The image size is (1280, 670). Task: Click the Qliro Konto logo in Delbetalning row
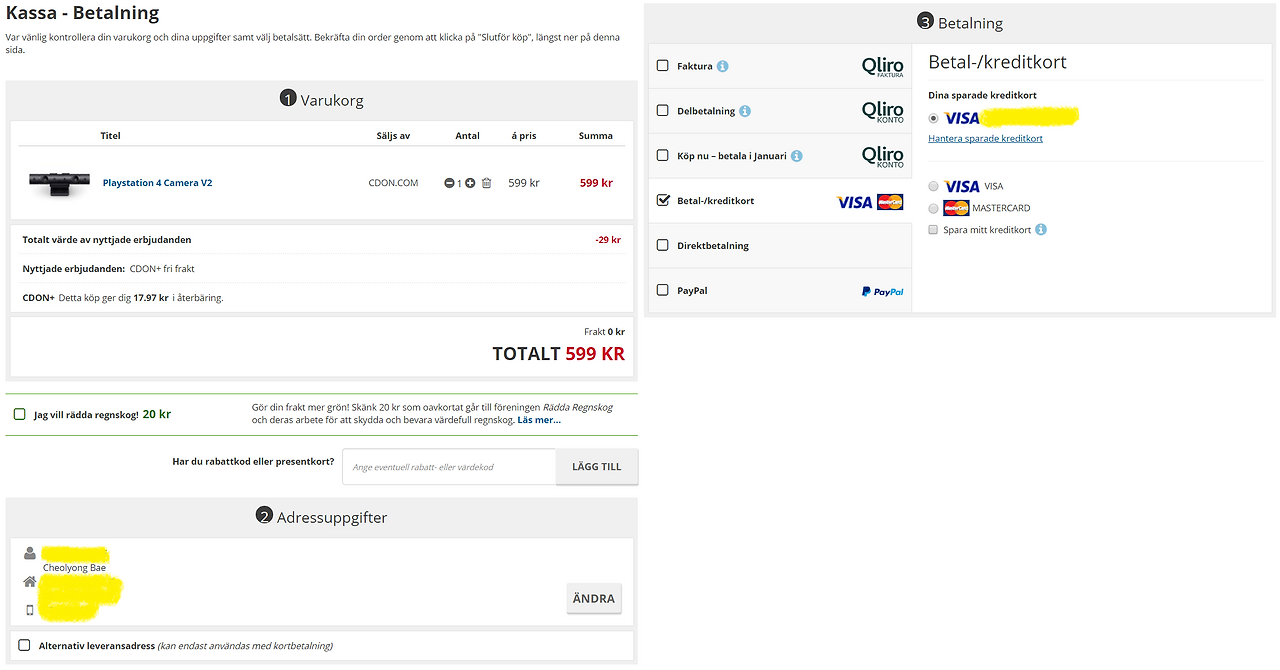[x=883, y=112]
